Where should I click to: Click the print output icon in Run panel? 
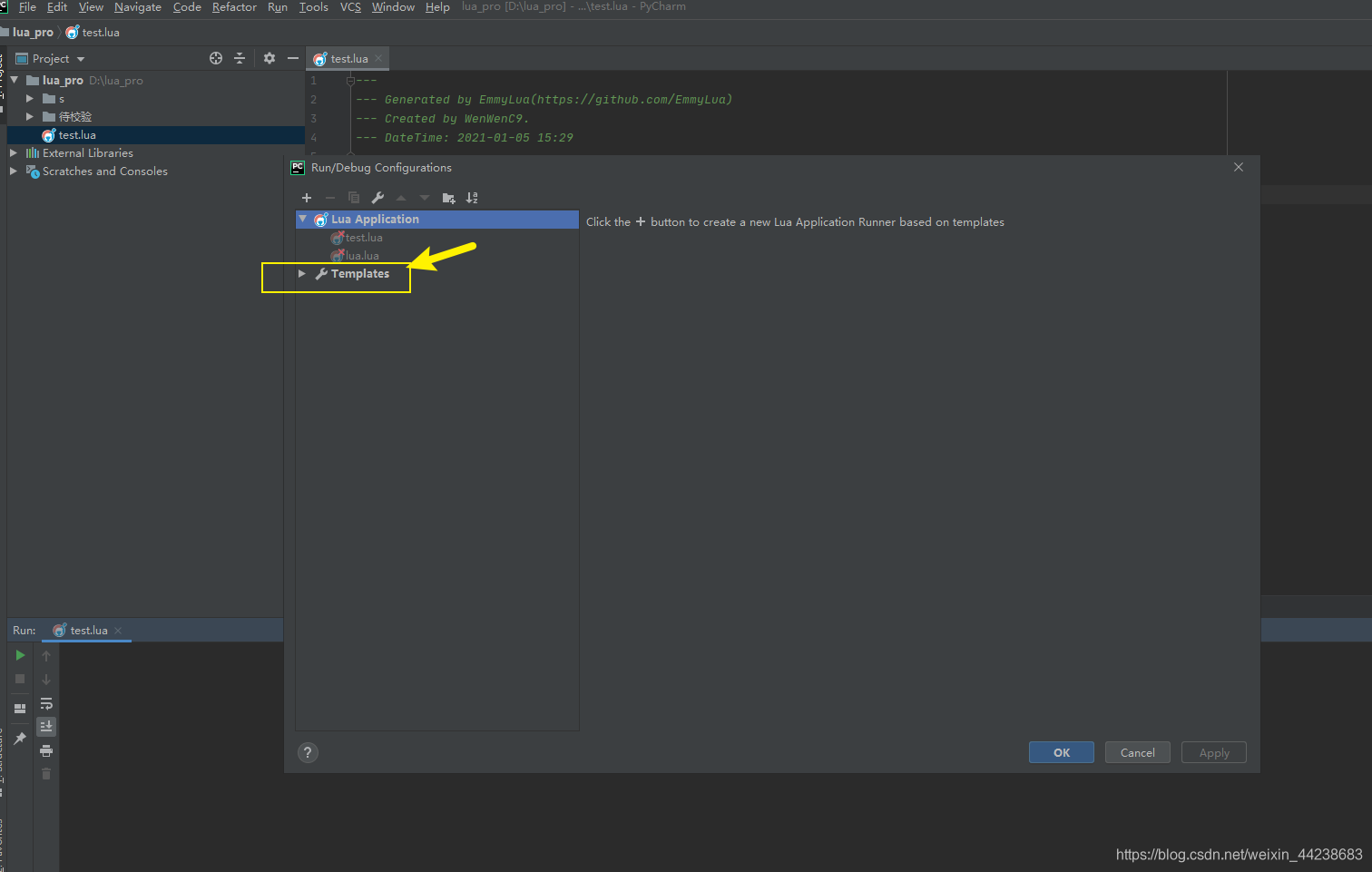46,751
